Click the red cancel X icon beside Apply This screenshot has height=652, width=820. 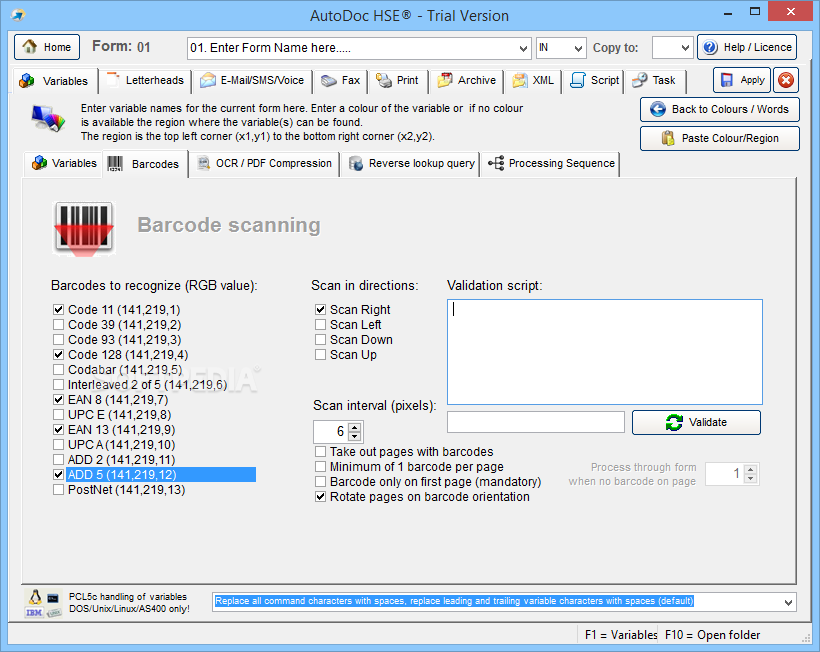tap(785, 80)
